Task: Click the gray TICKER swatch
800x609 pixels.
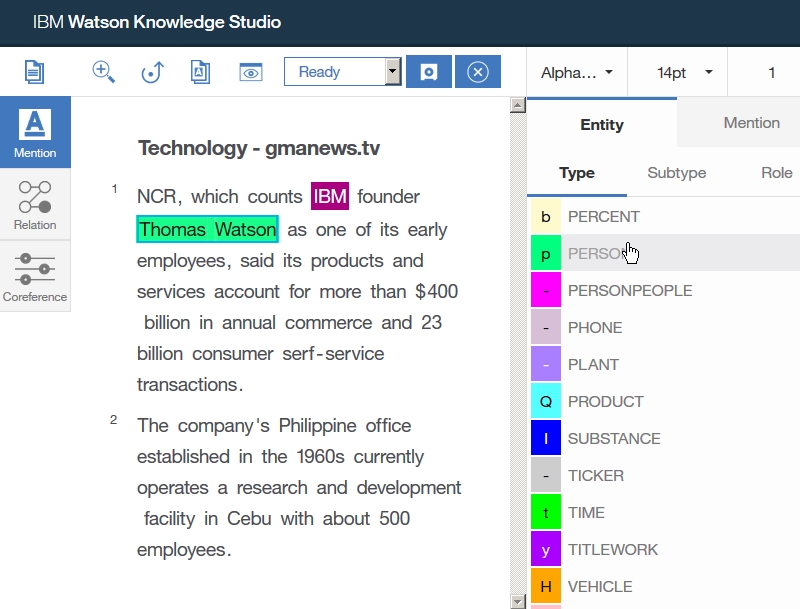Action: [546, 475]
